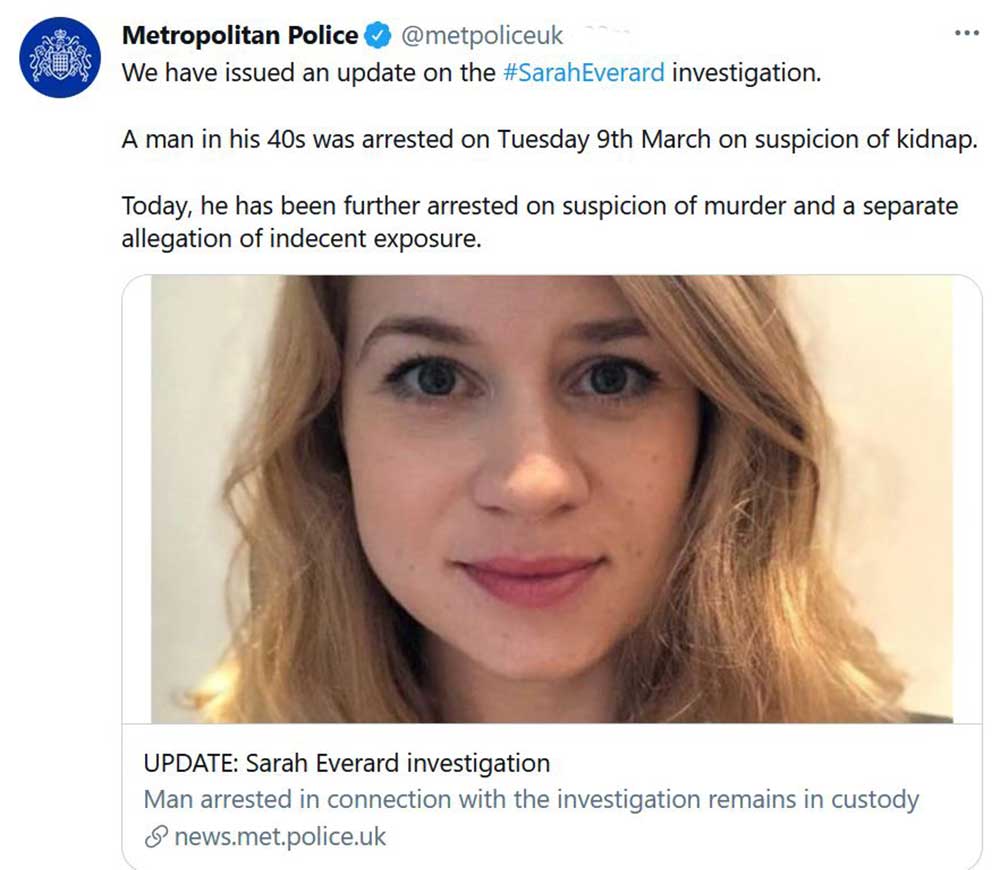Click the @metpoliceuk handle

pos(482,37)
